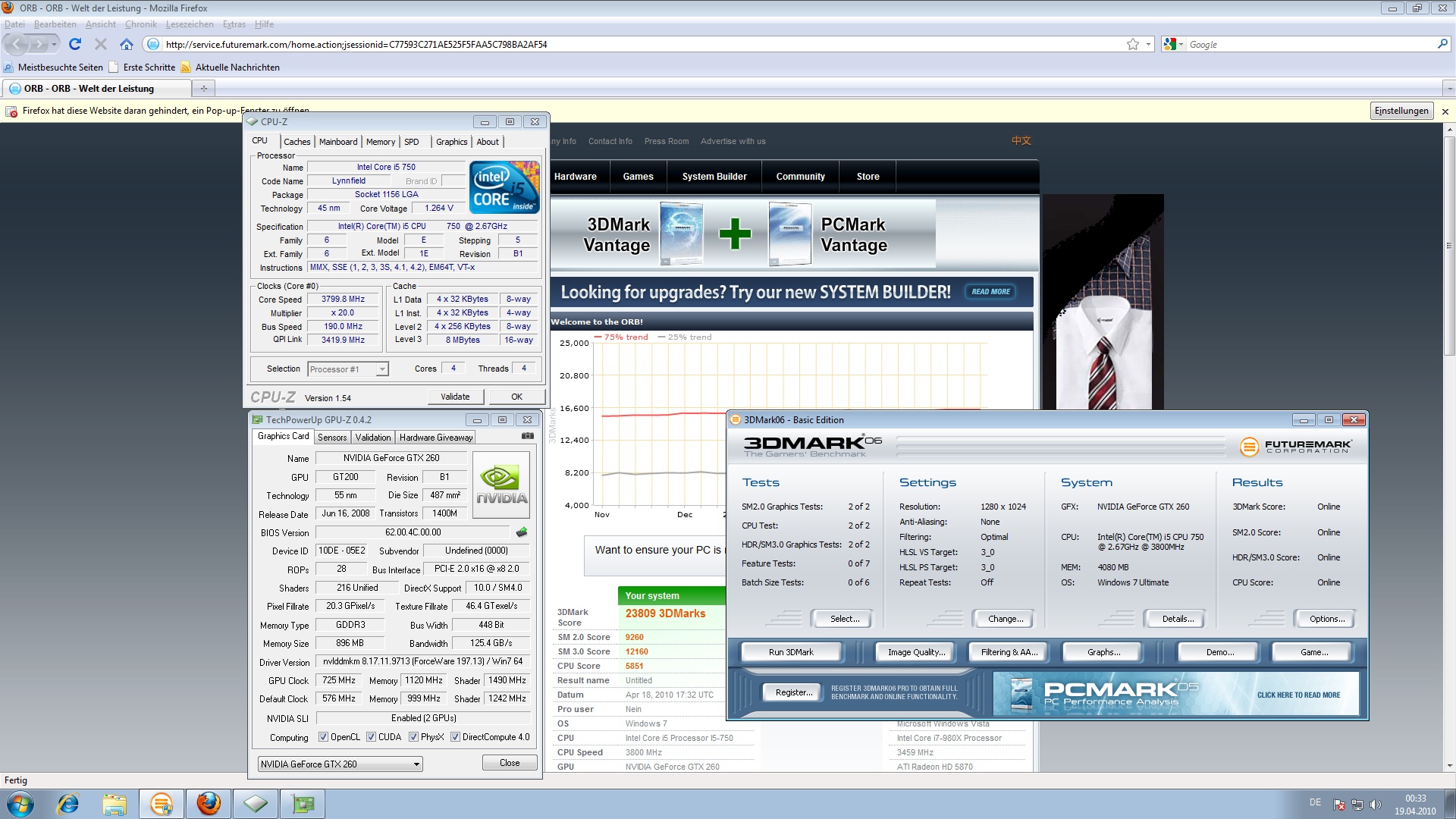Click Close button in GPU-Z
The height and width of the screenshot is (819, 1456).
click(x=510, y=763)
